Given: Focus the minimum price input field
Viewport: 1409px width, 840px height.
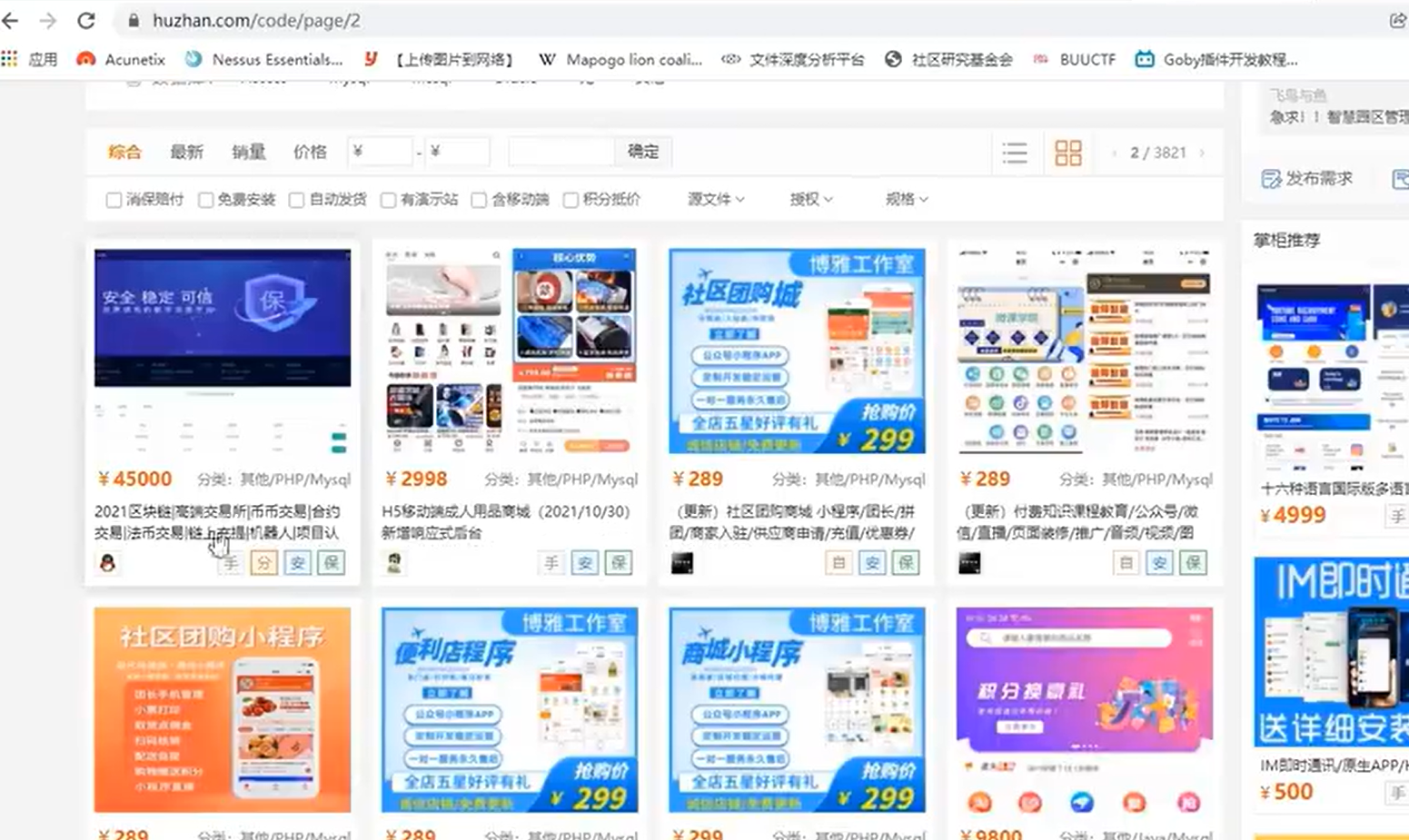Looking at the screenshot, I should click(381, 152).
